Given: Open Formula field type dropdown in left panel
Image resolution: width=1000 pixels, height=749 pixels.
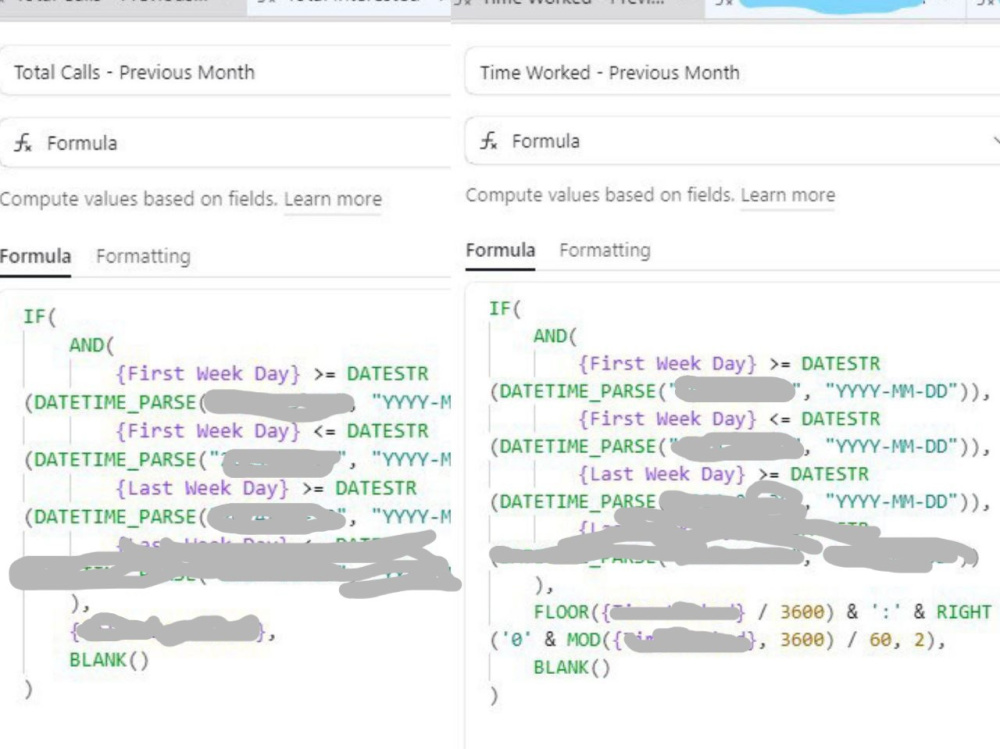Looking at the screenshot, I should (x=225, y=142).
